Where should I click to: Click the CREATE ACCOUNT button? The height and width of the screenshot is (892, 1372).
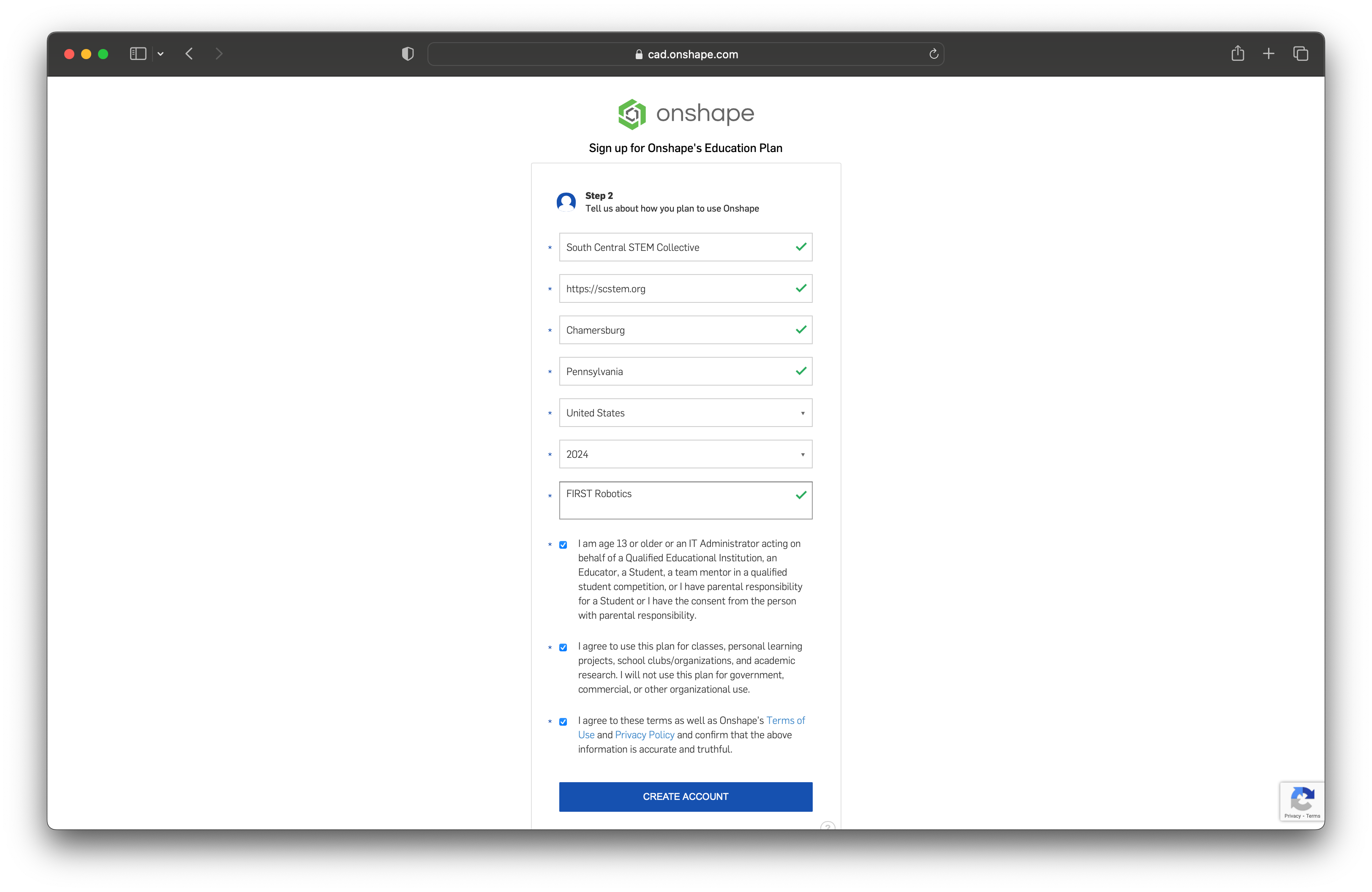tap(685, 796)
